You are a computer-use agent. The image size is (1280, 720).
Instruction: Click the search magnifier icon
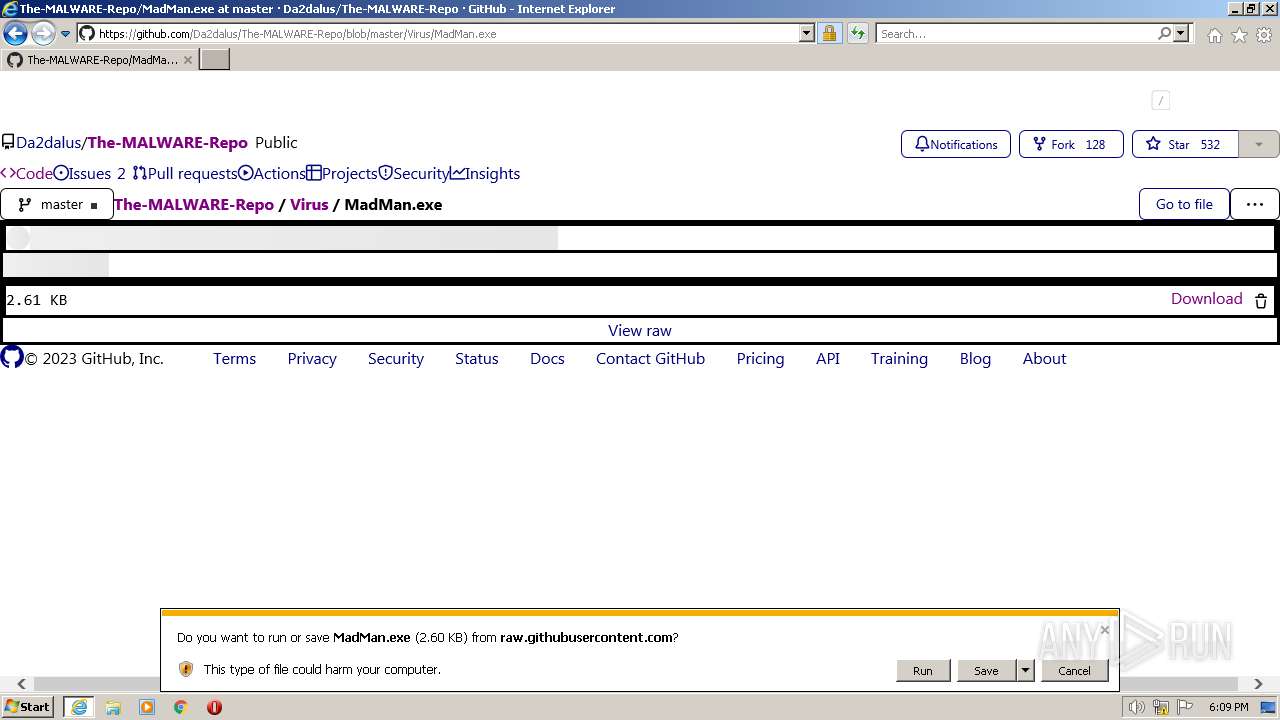(1164, 33)
